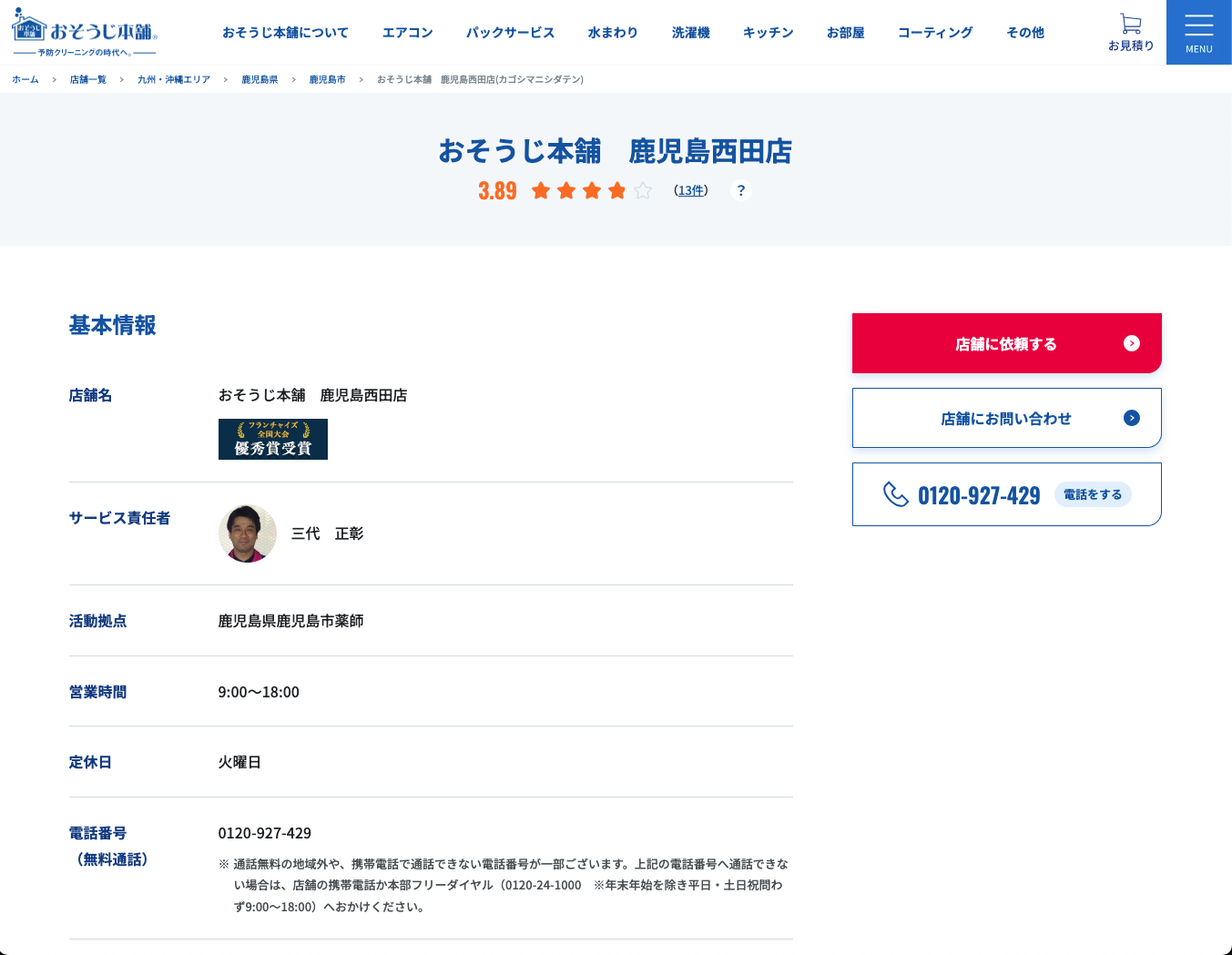Open the エアコン menu item

(407, 33)
